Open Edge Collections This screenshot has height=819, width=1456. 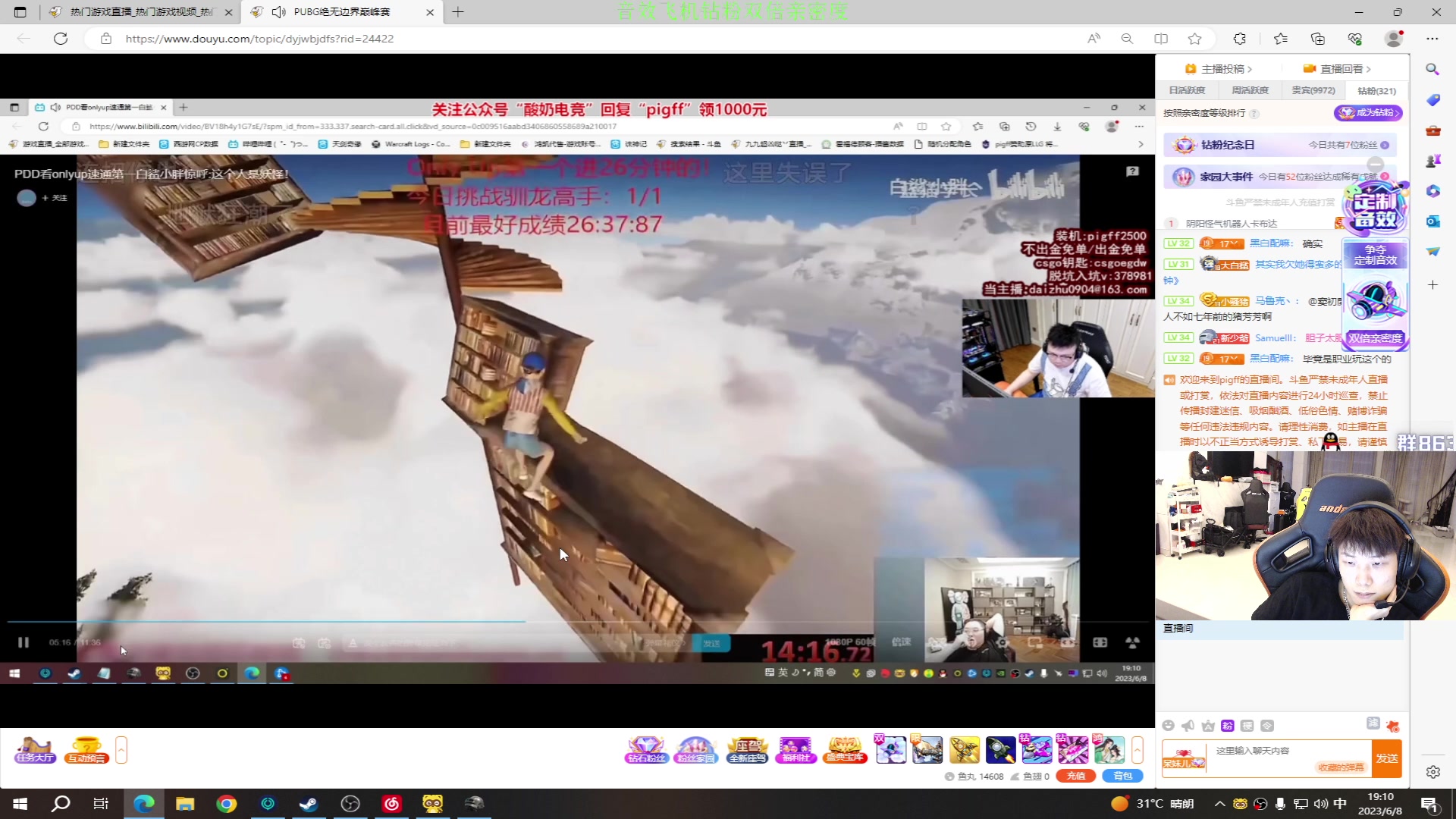[1318, 39]
